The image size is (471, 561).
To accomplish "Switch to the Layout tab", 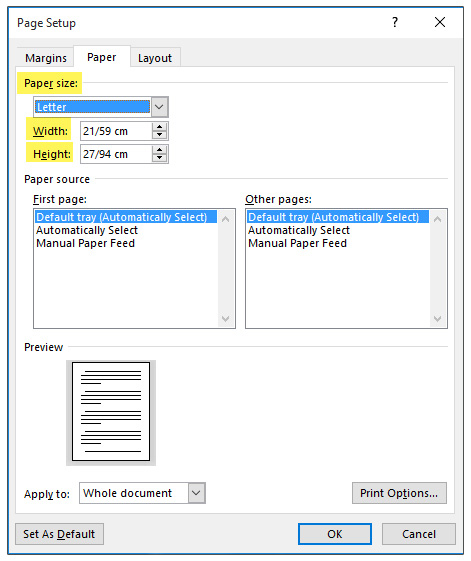I will click(x=155, y=58).
